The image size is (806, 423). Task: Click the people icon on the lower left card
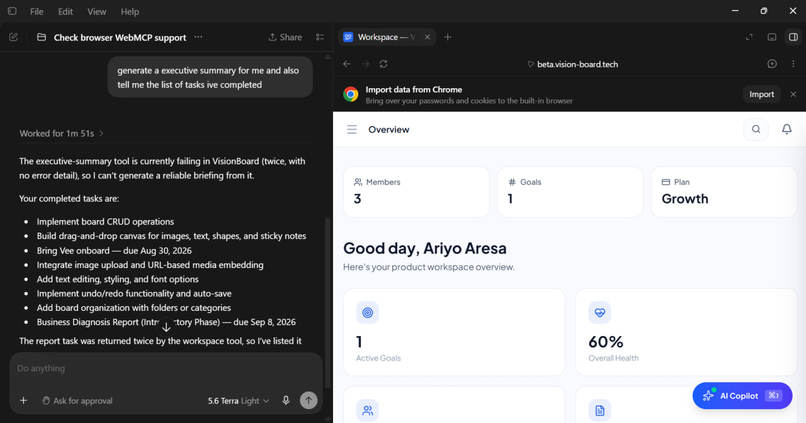[x=368, y=410]
